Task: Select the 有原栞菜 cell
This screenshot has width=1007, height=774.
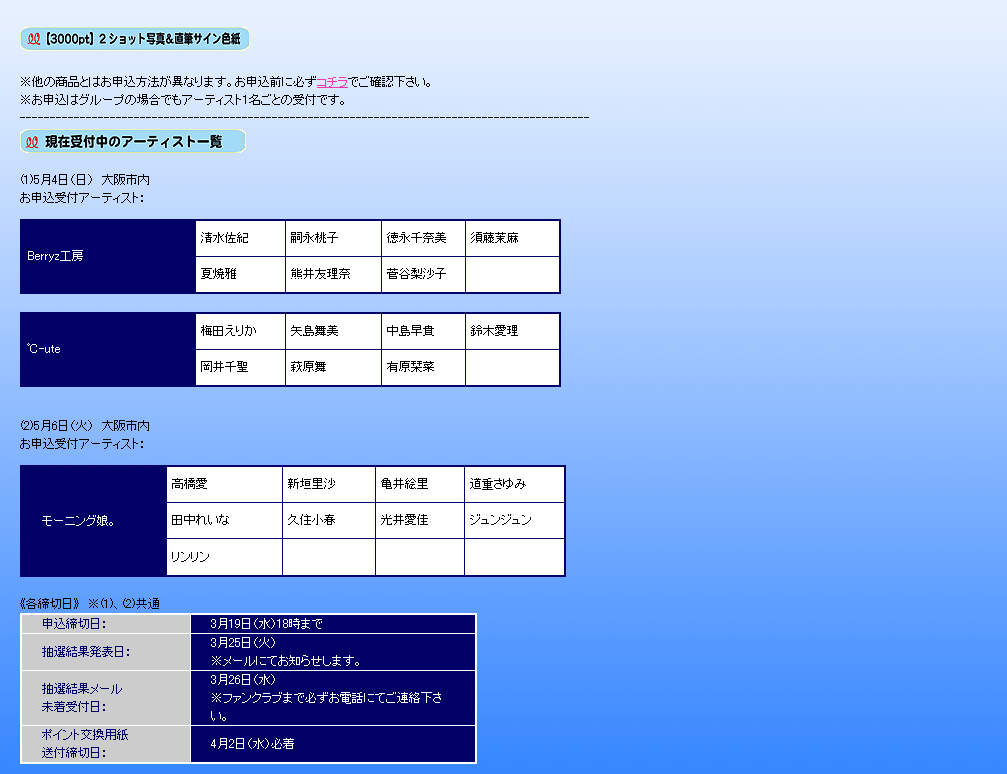Action: pos(423,367)
